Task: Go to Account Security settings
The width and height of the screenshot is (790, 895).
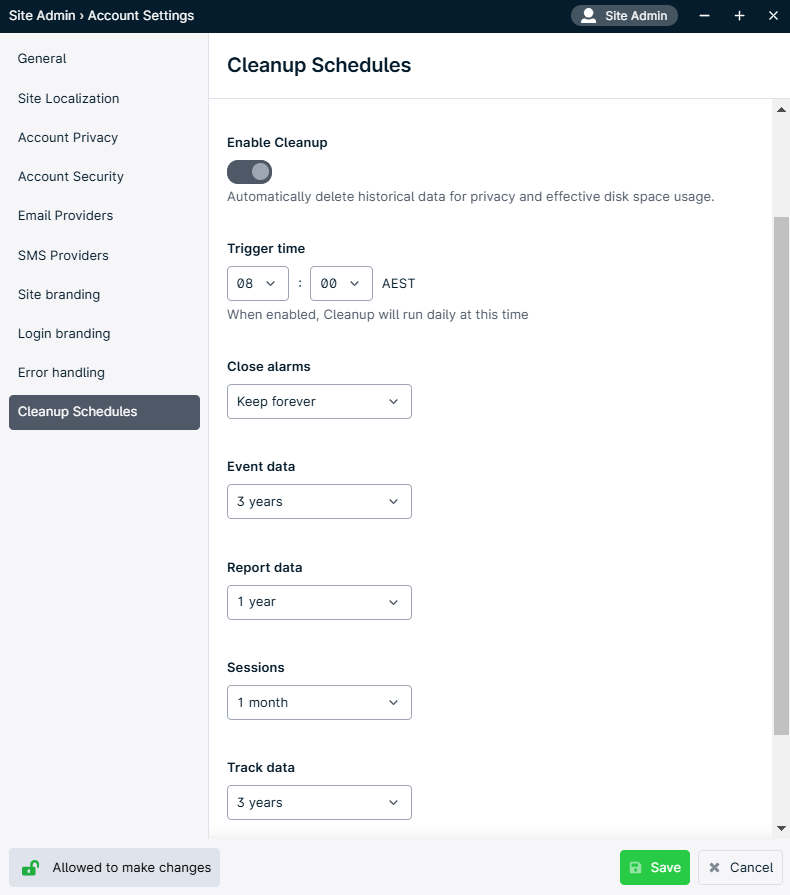Action: [71, 176]
